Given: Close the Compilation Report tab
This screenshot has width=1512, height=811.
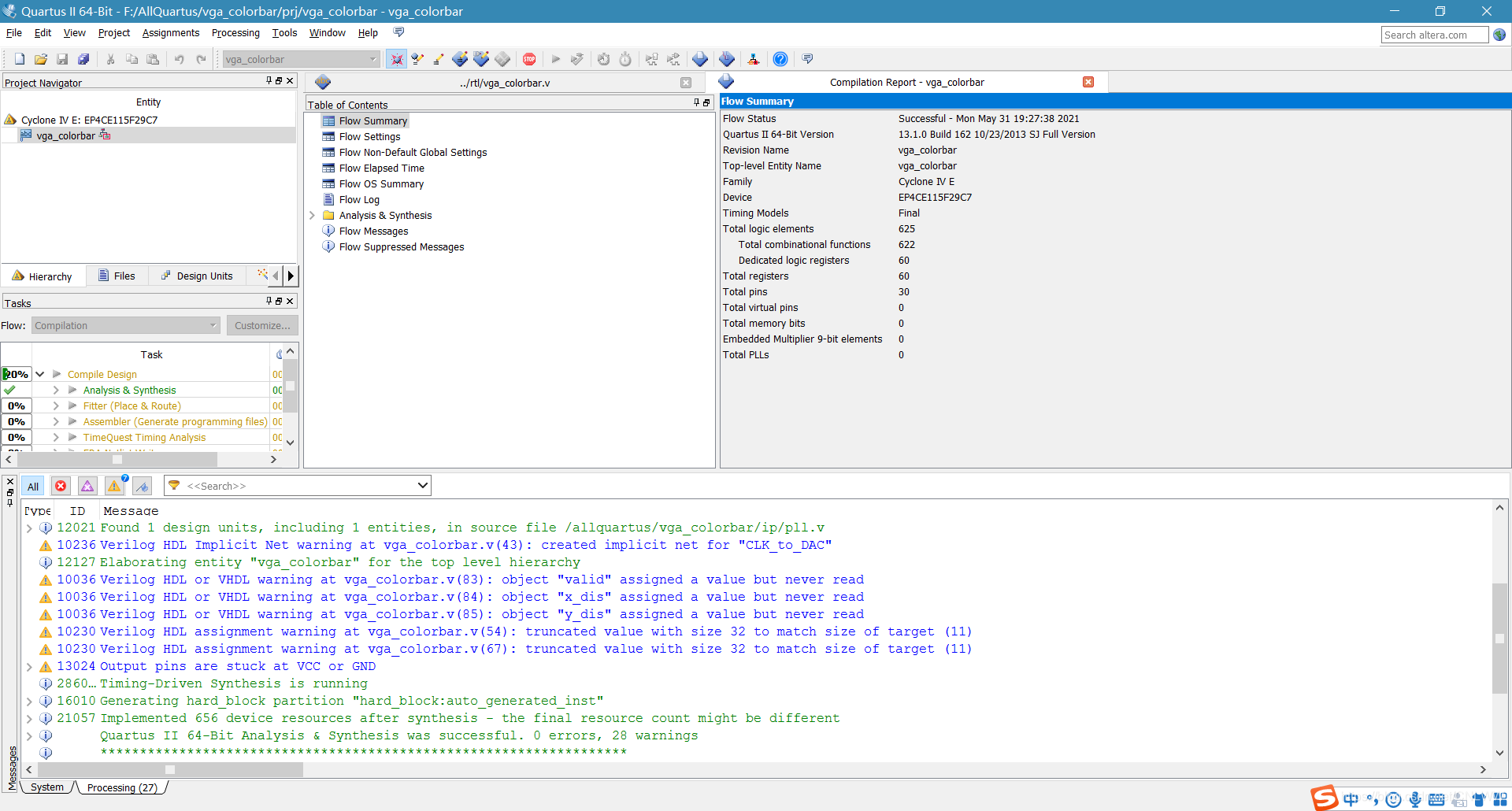Looking at the screenshot, I should coord(1088,82).
